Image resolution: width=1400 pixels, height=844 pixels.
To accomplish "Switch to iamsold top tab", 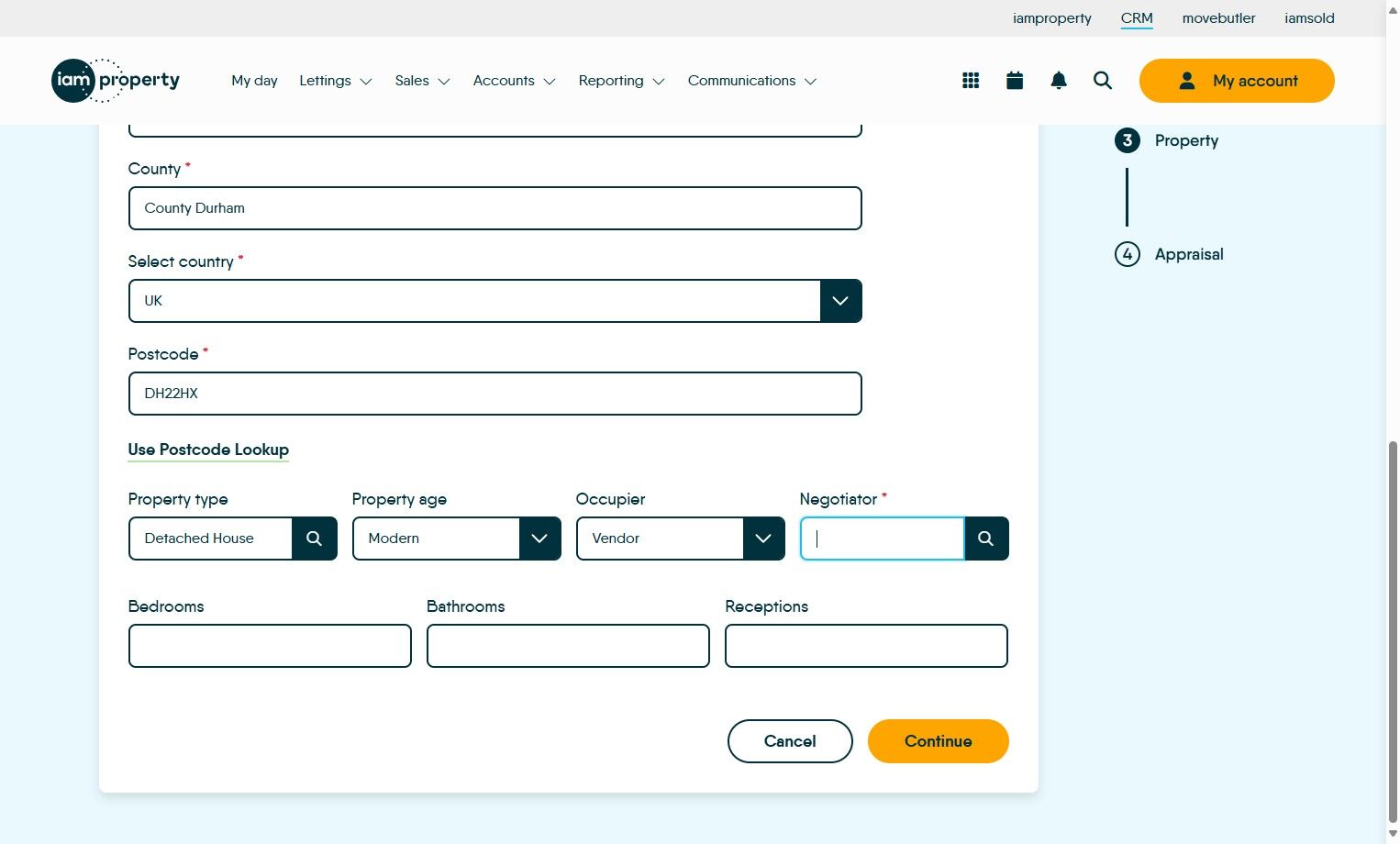I will point(1309,18).
